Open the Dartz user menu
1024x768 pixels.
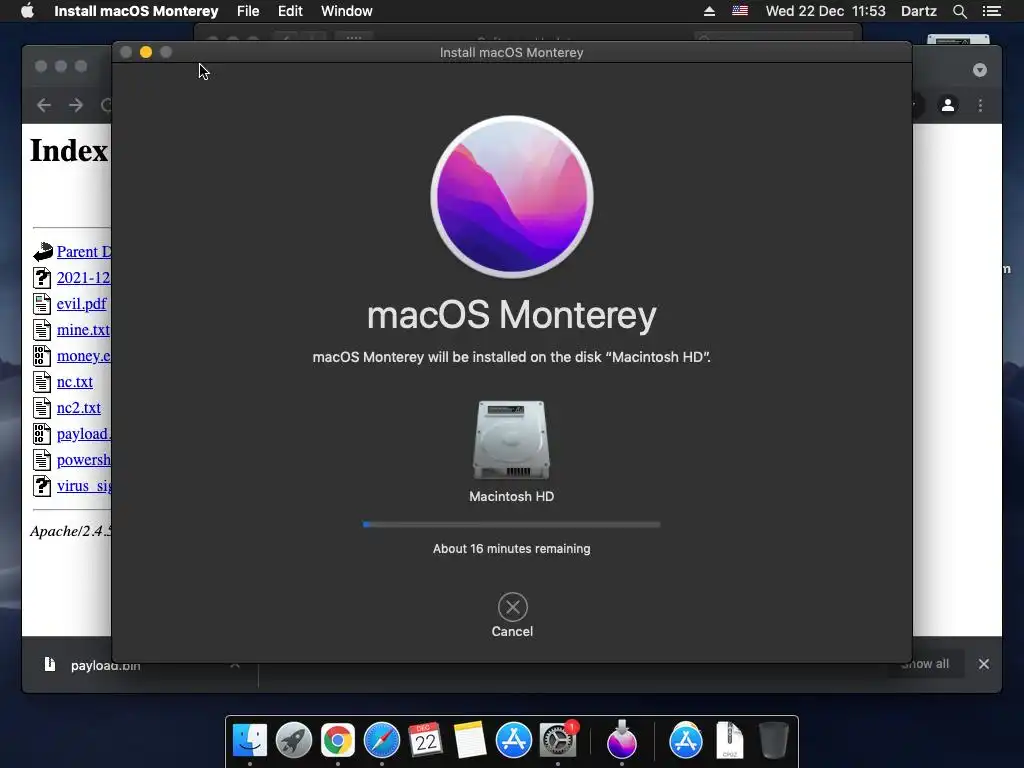tap(919, 11)
